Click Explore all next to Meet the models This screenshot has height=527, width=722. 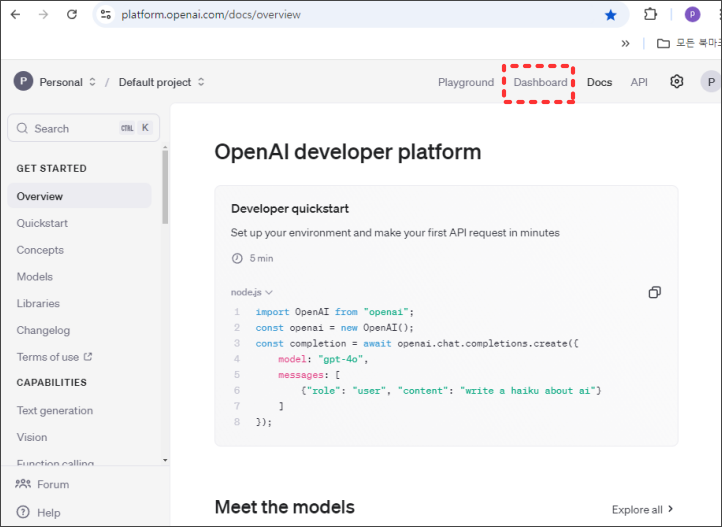pos(642,510)
